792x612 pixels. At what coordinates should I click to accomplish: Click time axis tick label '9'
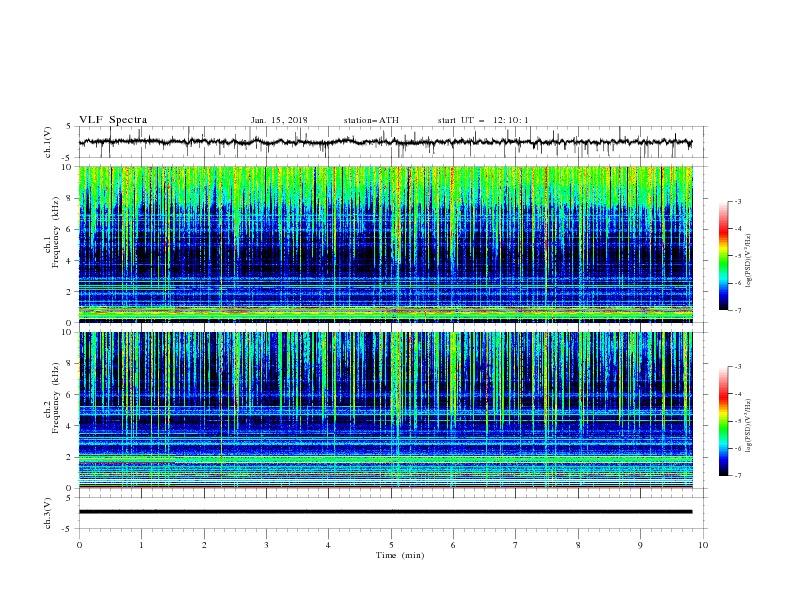pos(640,545)
